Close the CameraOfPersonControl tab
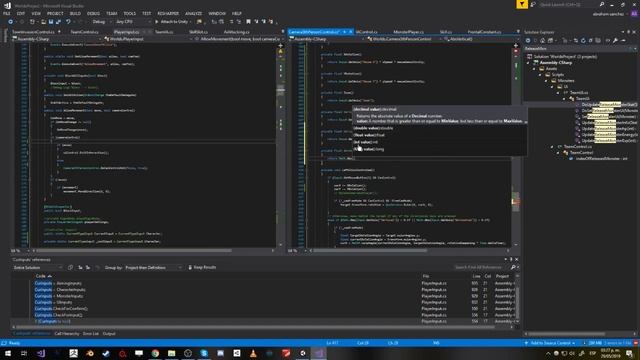This screenshot has width=640, height=360. point(351,32)
